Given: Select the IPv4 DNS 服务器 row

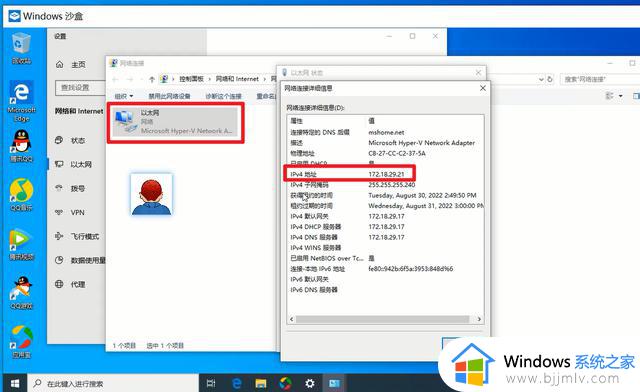Looking at the screenshot, I should (385, 237).
